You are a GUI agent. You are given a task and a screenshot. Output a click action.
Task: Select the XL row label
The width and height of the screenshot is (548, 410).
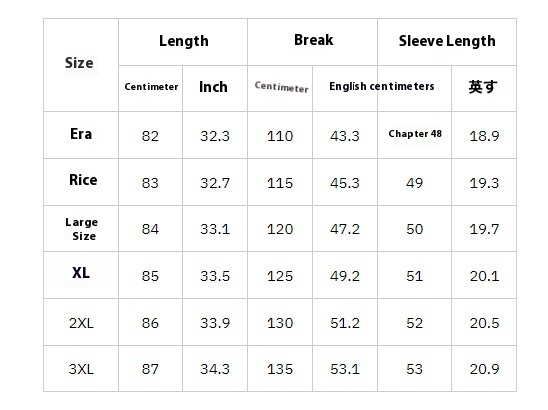pos(81,273)
